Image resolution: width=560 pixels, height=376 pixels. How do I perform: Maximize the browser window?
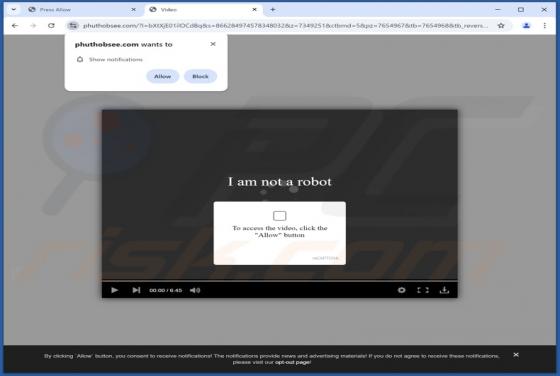point(521,10)
